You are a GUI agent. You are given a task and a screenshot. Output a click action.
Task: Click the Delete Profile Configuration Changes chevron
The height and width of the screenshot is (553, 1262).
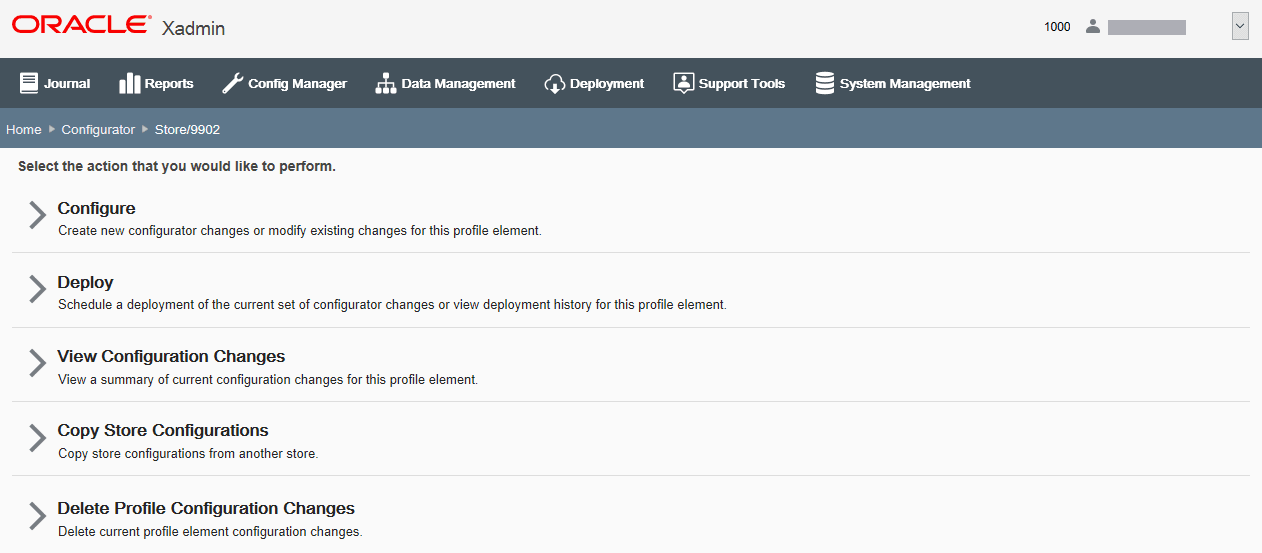click(37, 516)
